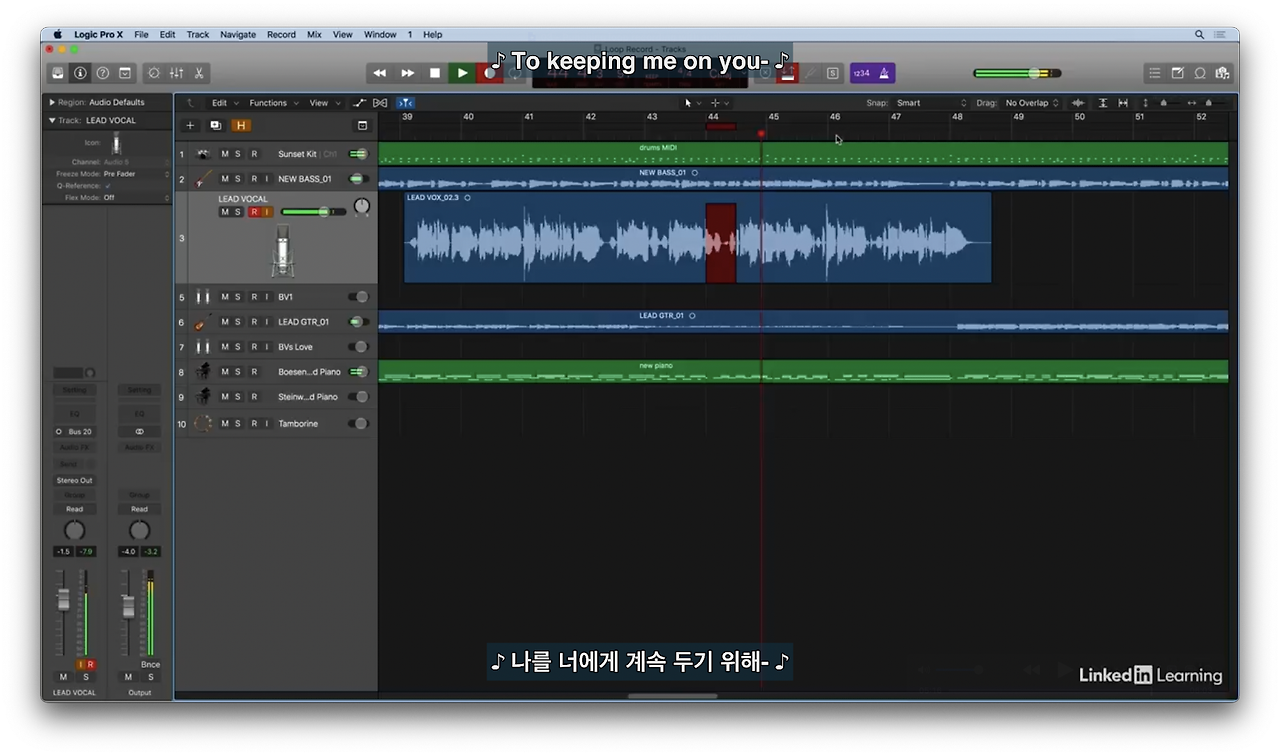The image size is (1280, 756).
Task: Open the Library panel icon
Action: [x=58, y=73]
